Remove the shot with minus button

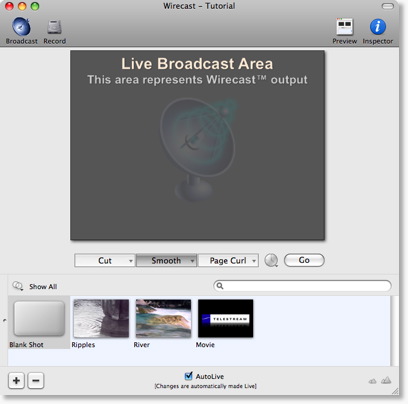pyautogui.click(x=36, y=380)
